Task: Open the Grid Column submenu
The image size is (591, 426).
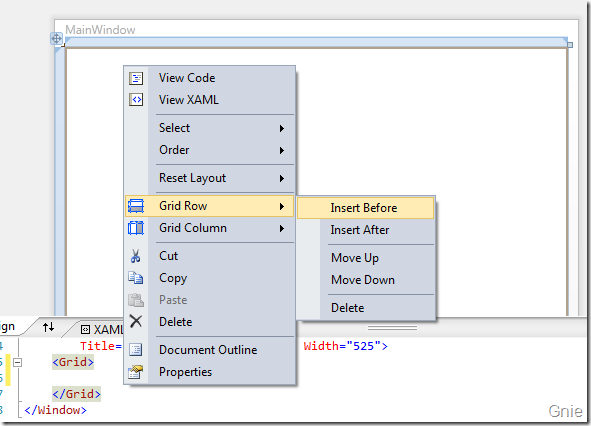Action: [x=209, y=228]
